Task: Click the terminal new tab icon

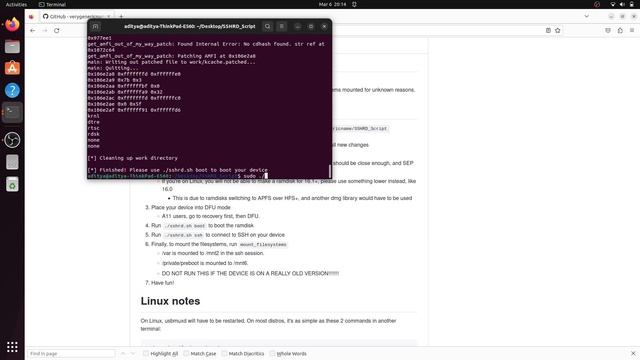Action: 96,26
